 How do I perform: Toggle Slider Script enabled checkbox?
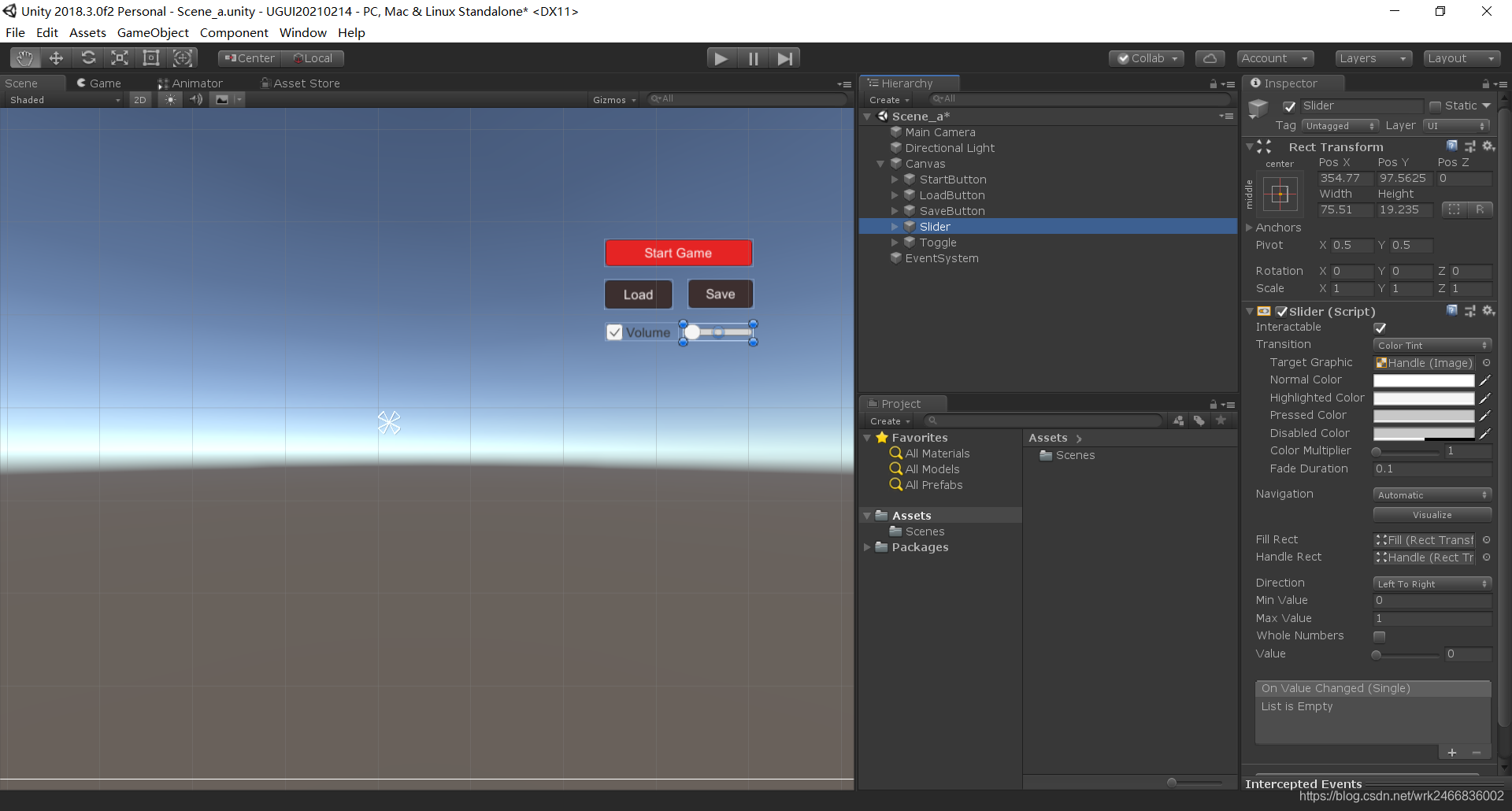pos(1281,312)
